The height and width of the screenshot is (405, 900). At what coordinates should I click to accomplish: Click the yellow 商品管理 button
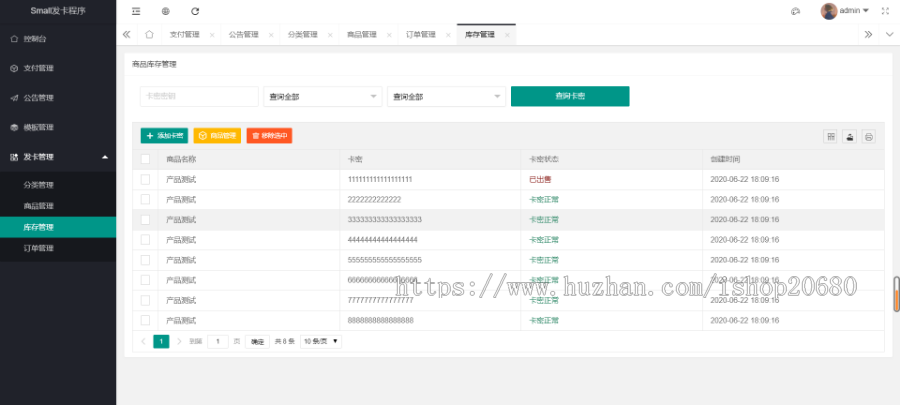(217, 136)
